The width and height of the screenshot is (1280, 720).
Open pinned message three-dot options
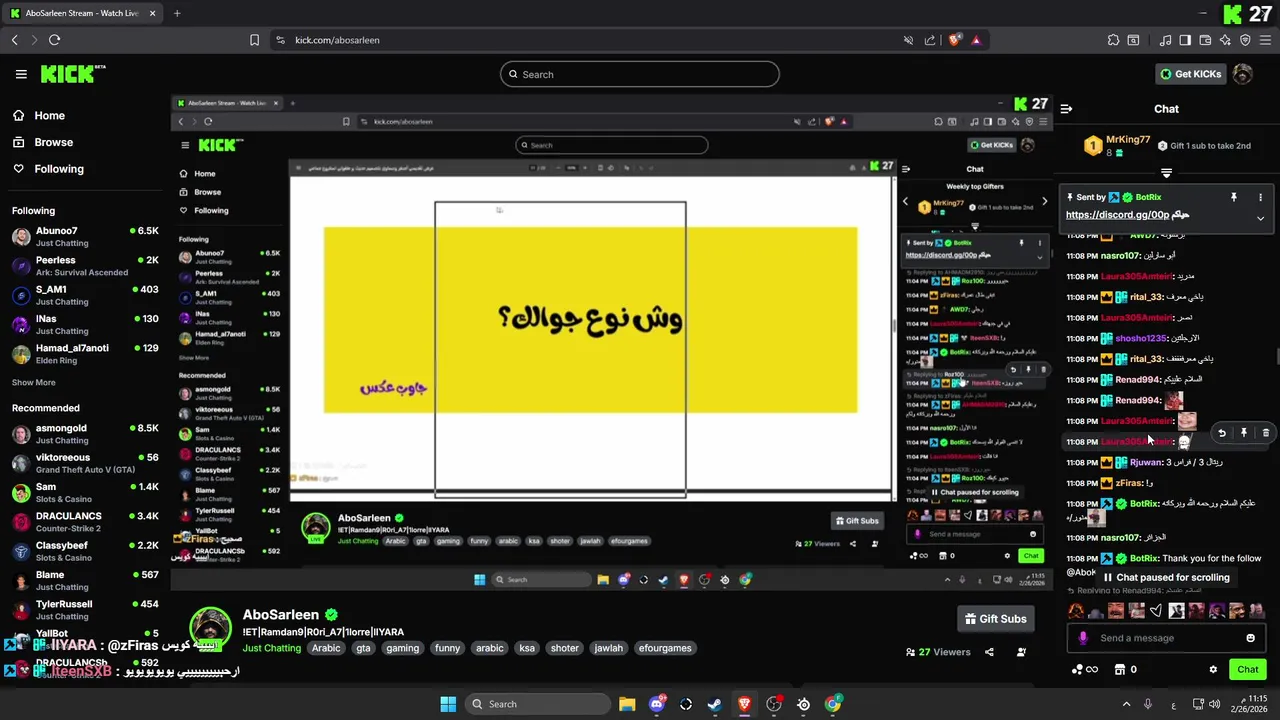[x=1260, y=197]
